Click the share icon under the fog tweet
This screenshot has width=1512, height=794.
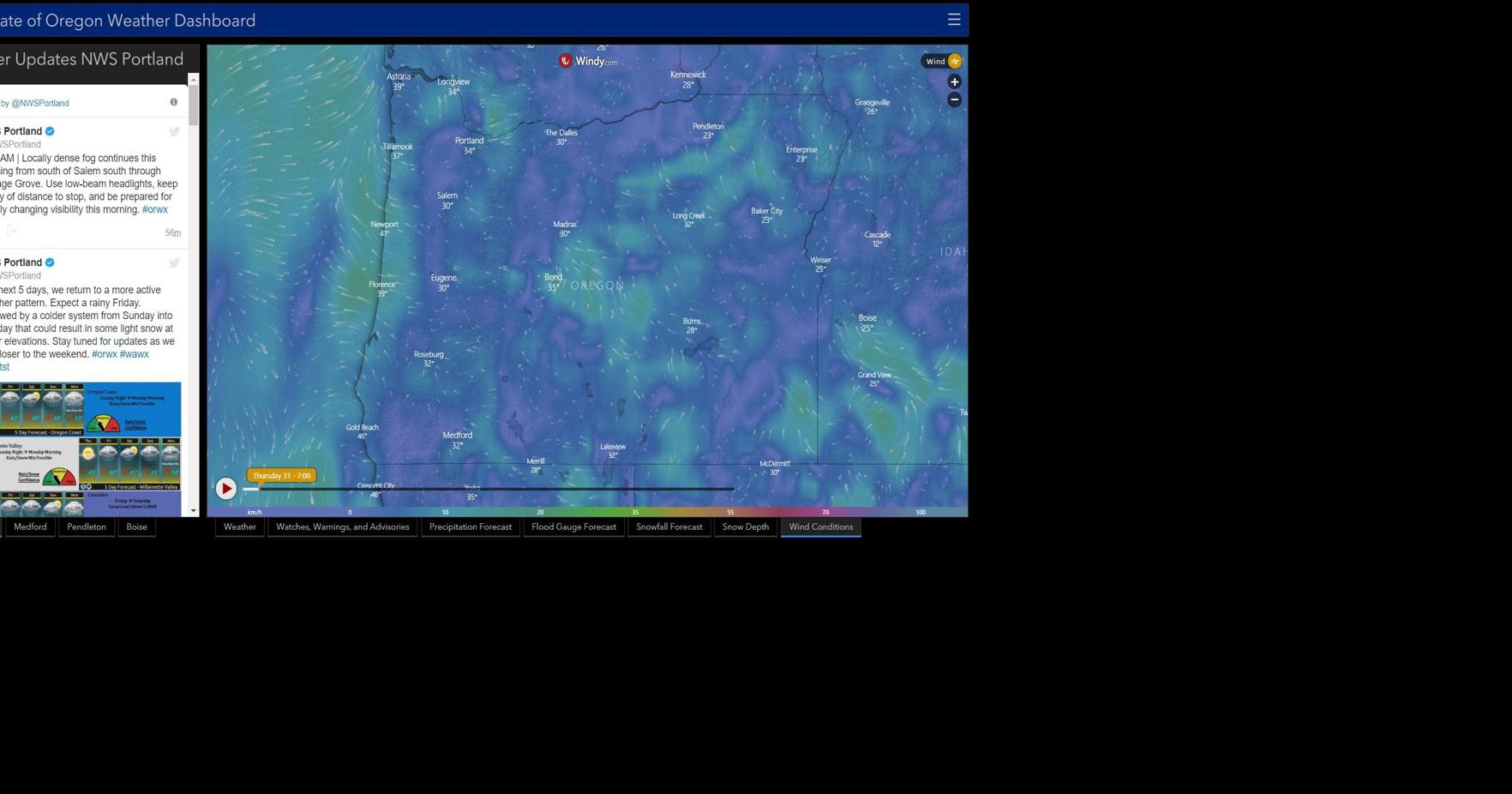point(12,231)
